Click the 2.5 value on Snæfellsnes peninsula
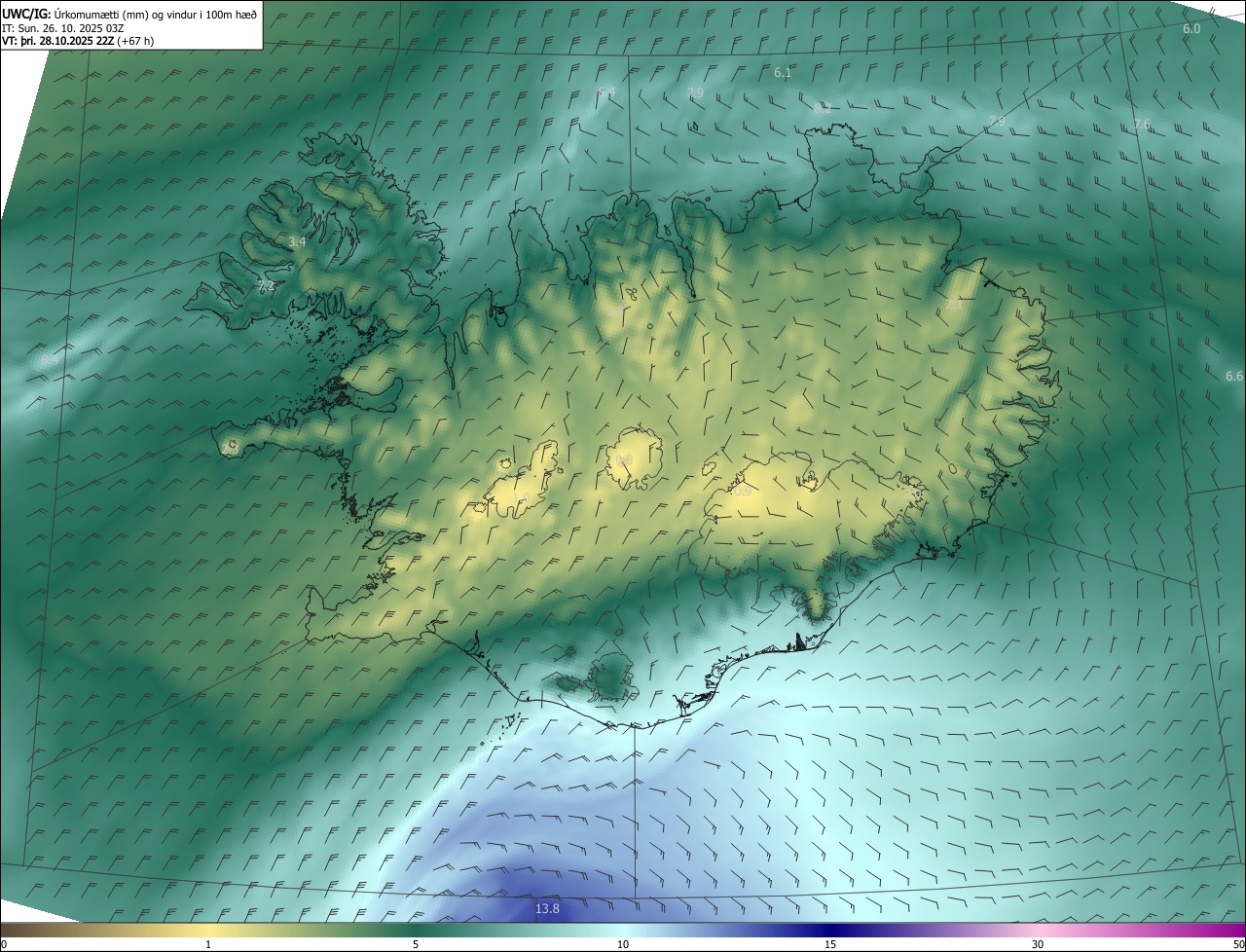The width and height of the screenshot is (1246, 952). point(230,448)
